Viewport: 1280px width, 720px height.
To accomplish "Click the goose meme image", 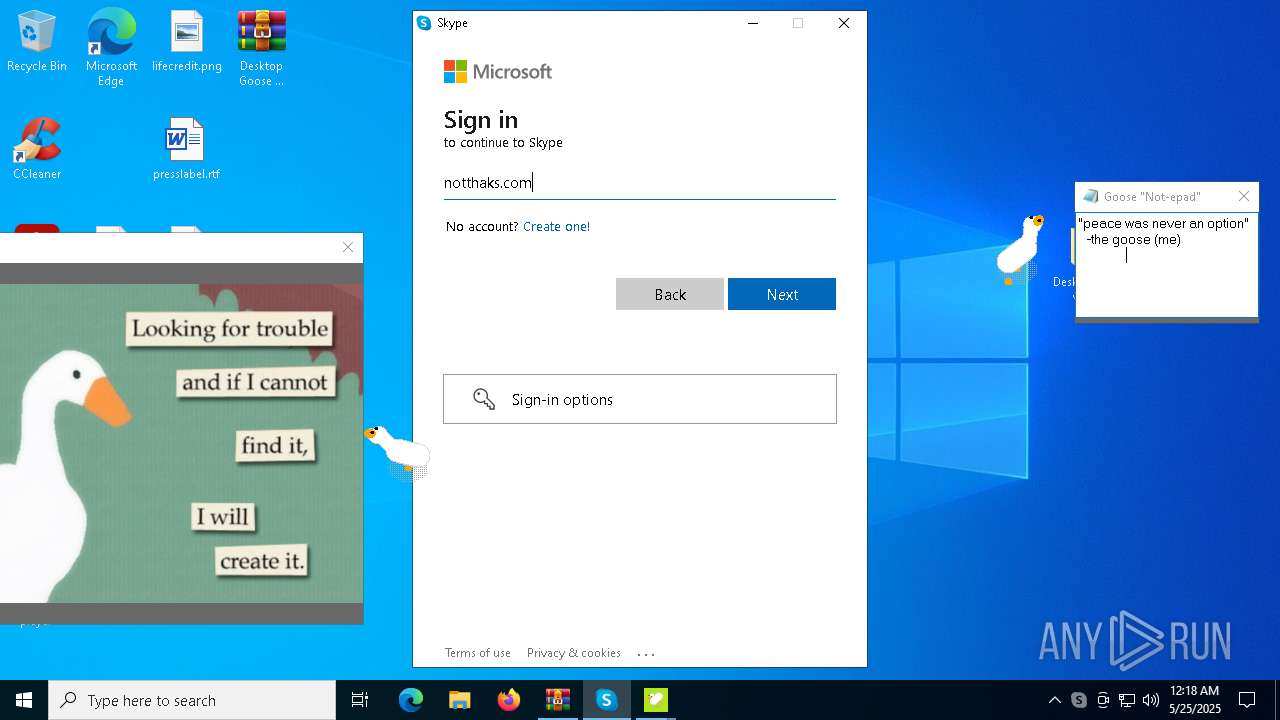I will click(x=181, y=443).
